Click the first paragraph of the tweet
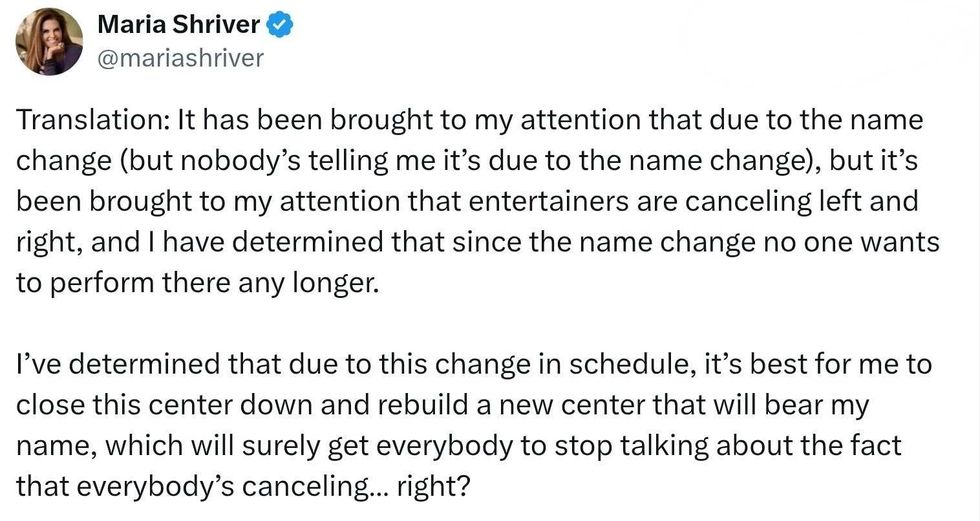The image size is (980, 521). point(470,202)
